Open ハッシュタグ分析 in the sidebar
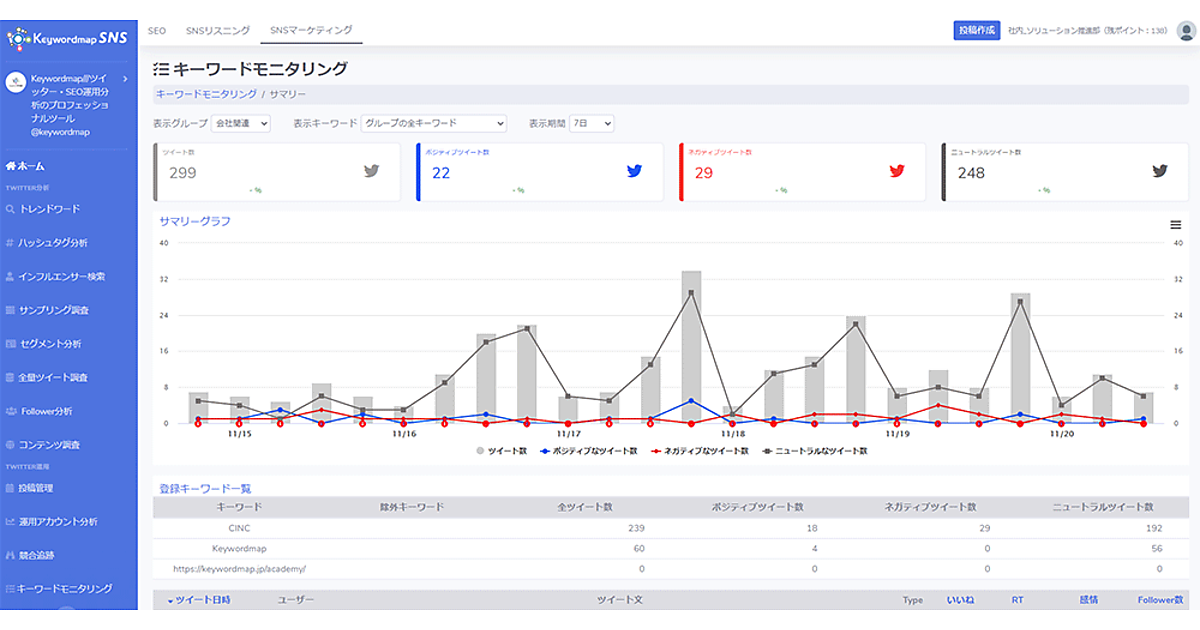Viewport: 1200px width, 630px height. [53, 243]
